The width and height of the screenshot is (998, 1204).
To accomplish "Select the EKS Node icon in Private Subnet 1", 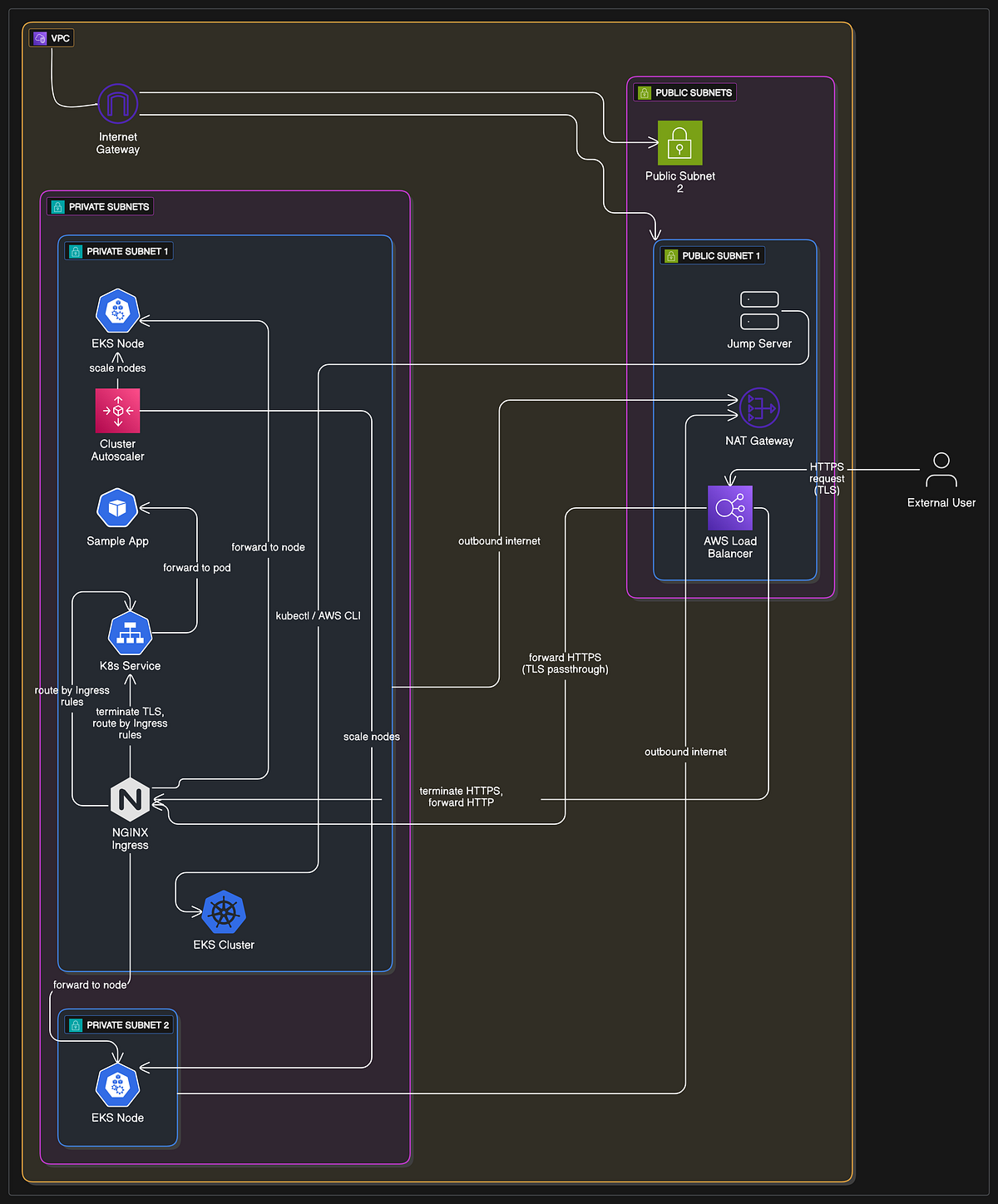I will (117, 310).
